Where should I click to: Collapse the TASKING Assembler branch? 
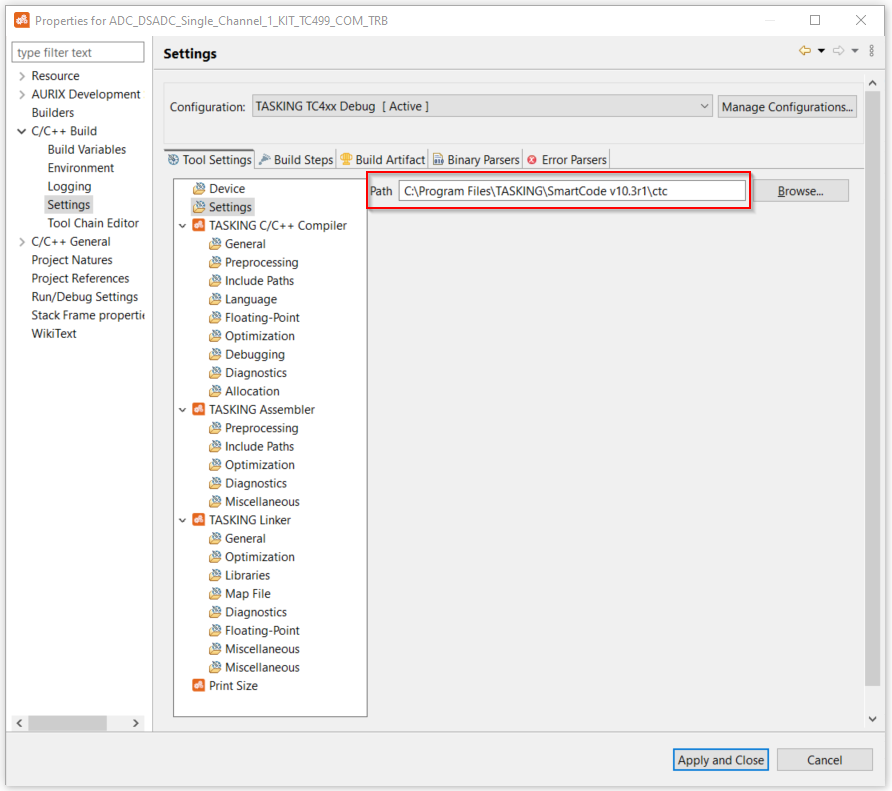[x=183, y=409]
